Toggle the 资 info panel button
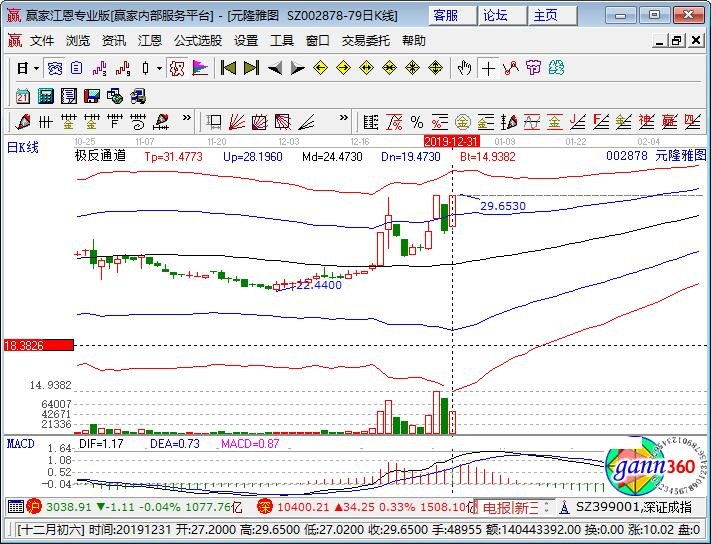The width and height of the screenshot is (711, 544). 55,68
